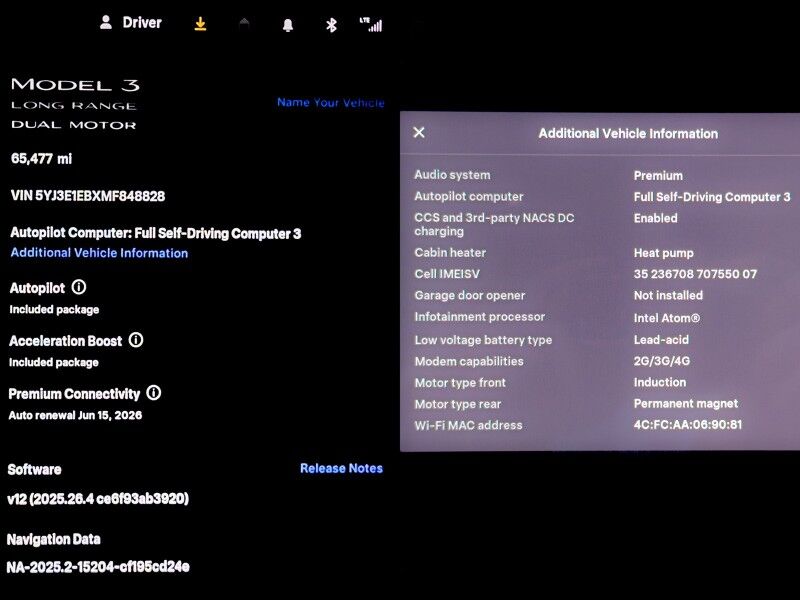Tap the software version v12 (2025.26.4) text
The height and width of the screenshot is (600, 800).
pos(98,498)
